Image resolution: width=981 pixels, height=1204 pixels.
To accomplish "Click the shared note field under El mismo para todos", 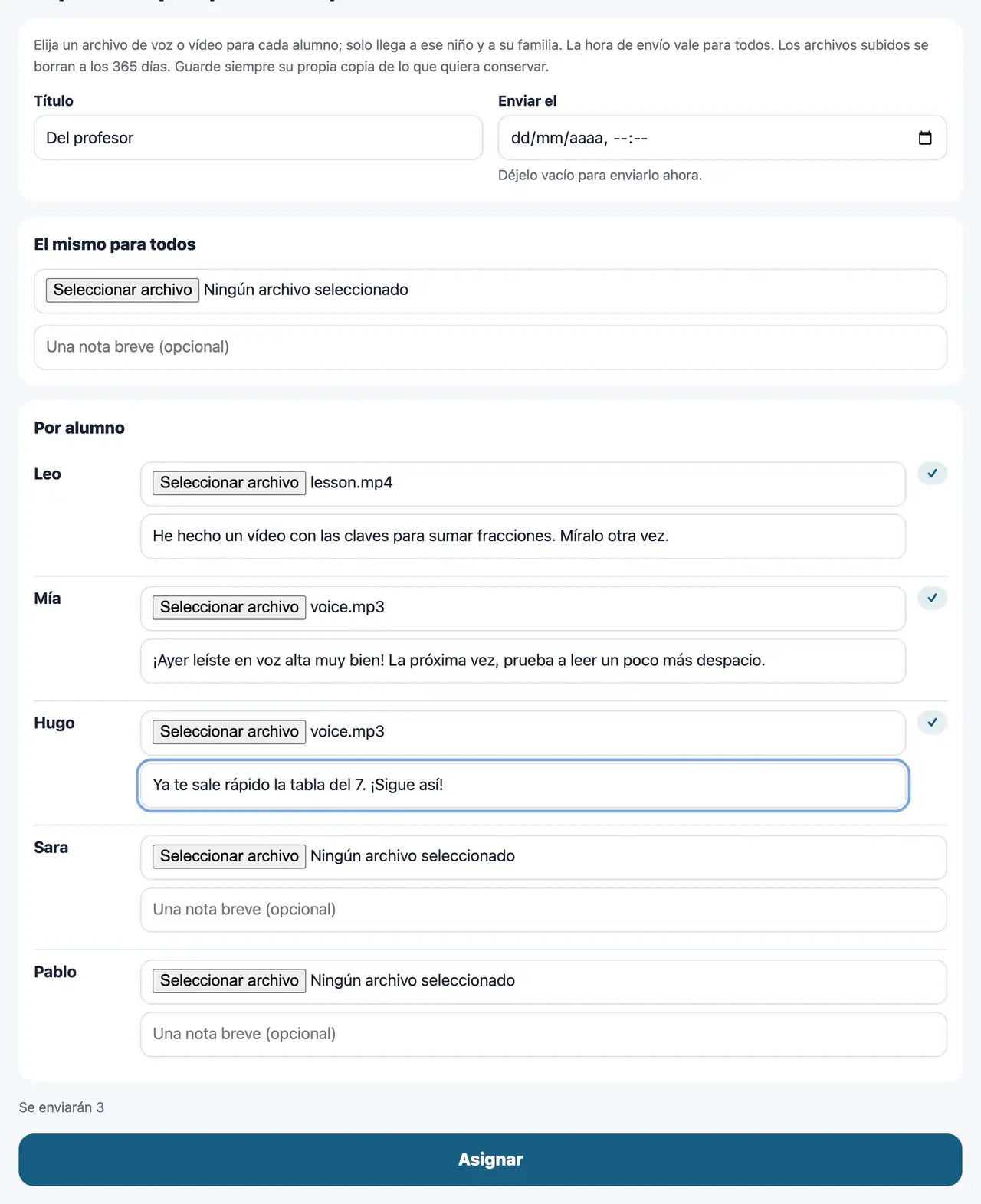I will tap(490, 347).
